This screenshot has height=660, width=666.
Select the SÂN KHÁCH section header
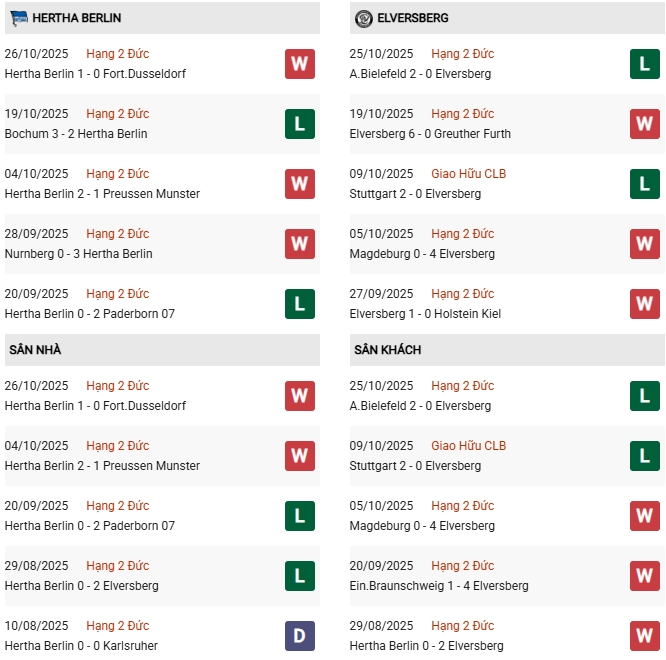pos(387,350)
